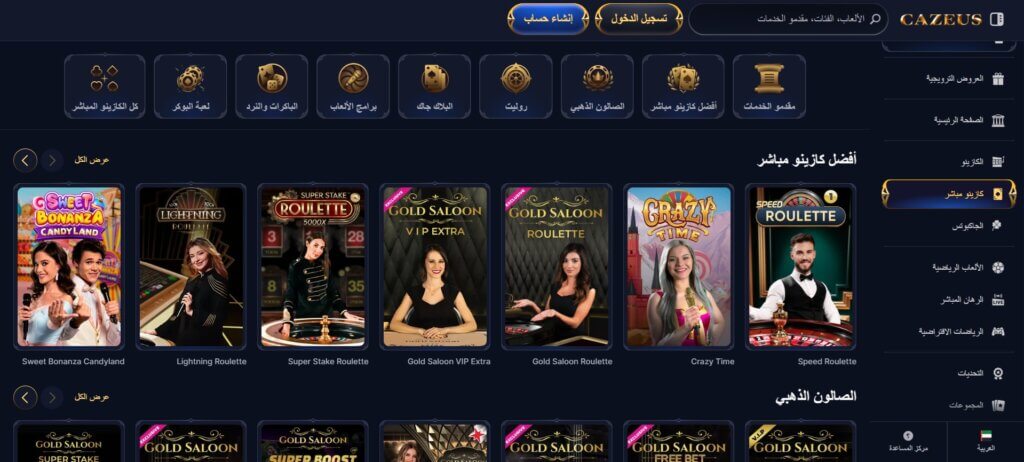Go to next games in Golden Saloon row
Viewport: 1024px width, 462px height.
25,397
